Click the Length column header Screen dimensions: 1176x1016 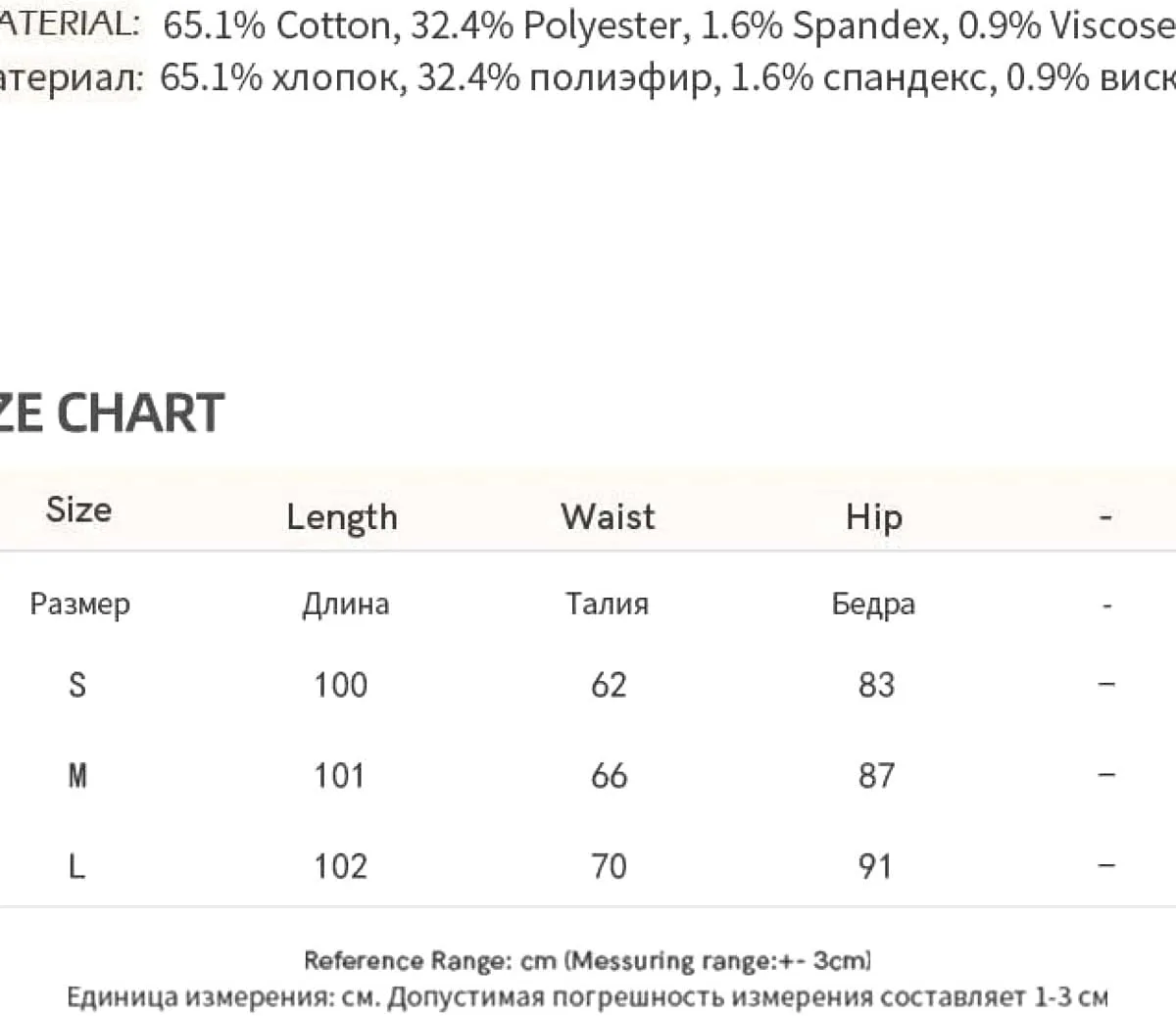point(342,517)
